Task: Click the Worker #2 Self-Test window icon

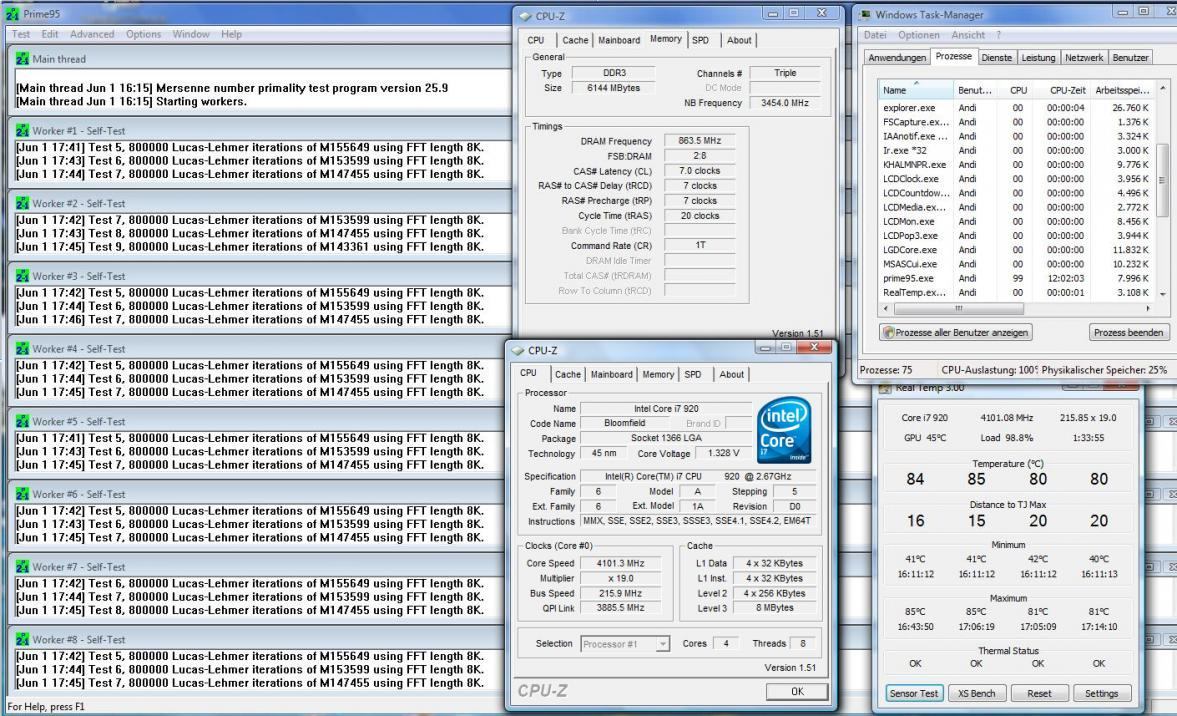Action: [23, 203]
